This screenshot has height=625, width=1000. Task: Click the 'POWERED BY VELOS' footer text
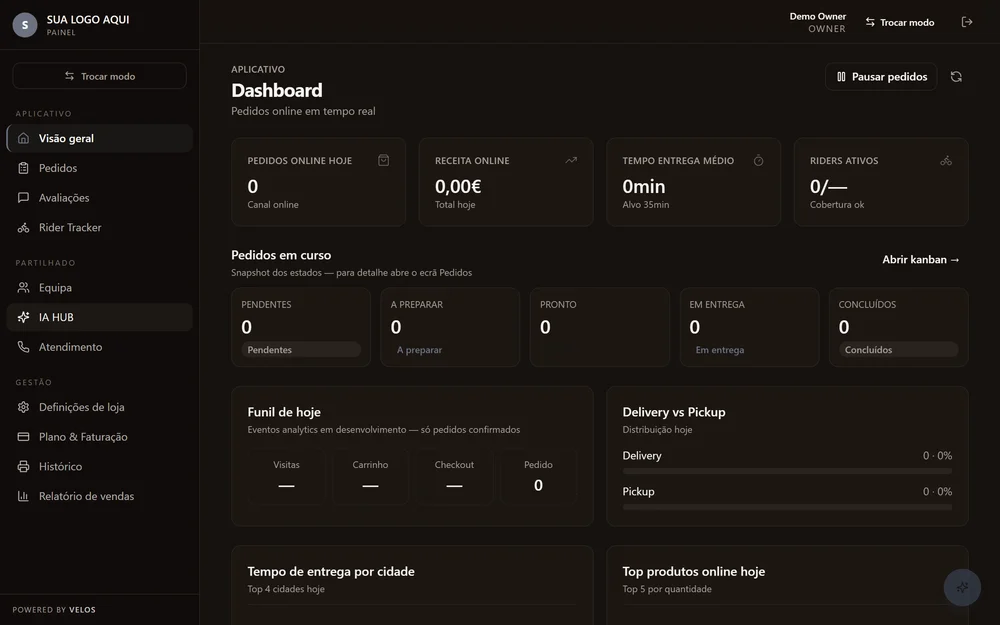54,610
